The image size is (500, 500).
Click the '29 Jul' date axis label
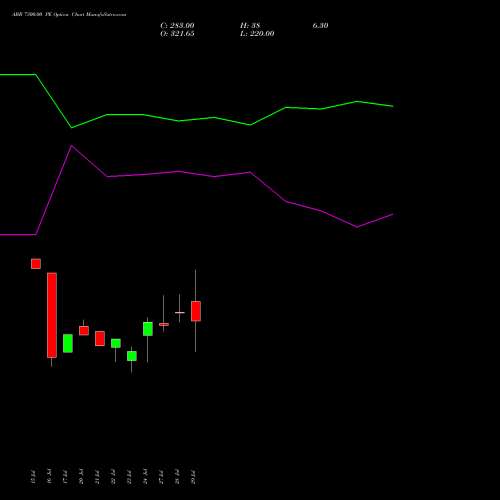(193, 477)
